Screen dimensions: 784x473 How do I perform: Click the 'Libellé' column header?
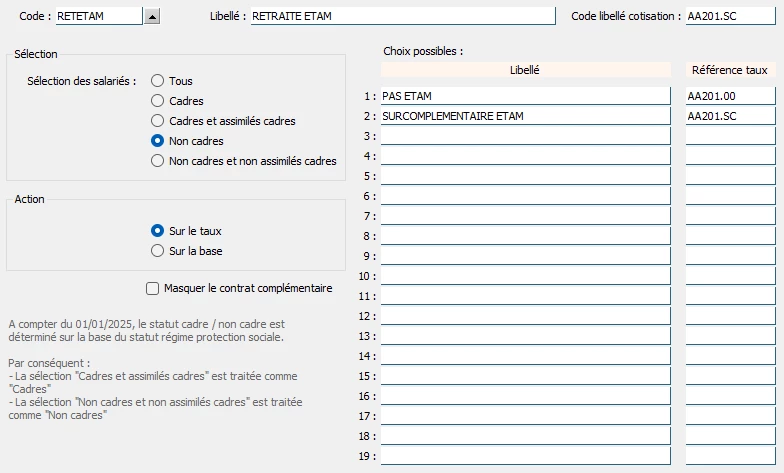pyautogui.click(x=525, y=70)
